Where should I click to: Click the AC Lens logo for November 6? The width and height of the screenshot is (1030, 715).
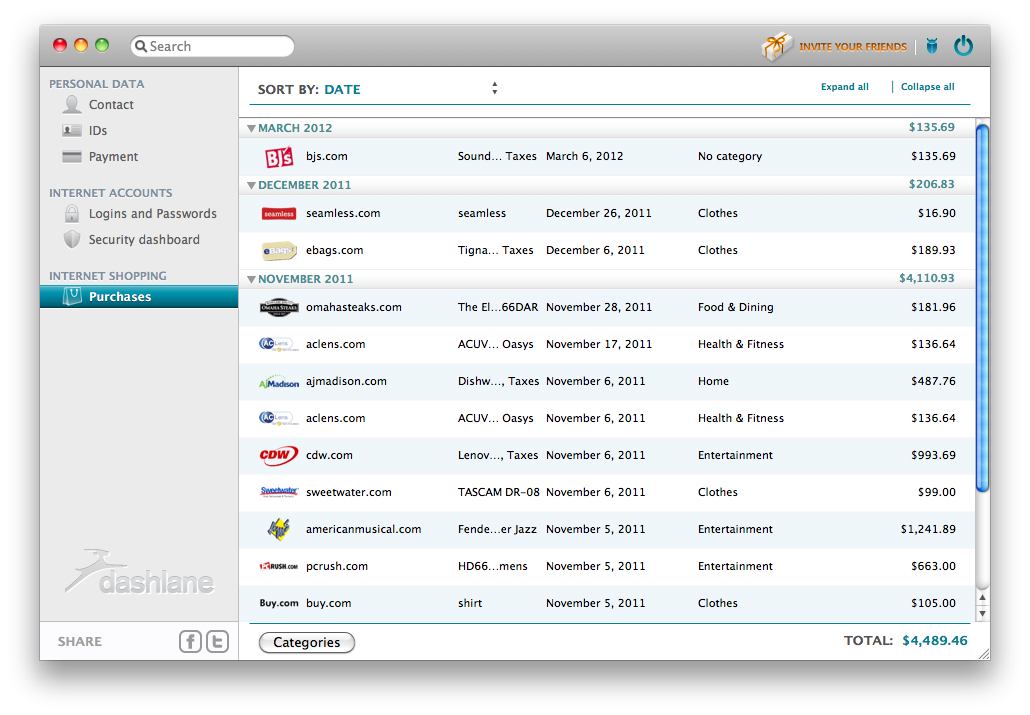pyautogui.click(x=279, y=418)
